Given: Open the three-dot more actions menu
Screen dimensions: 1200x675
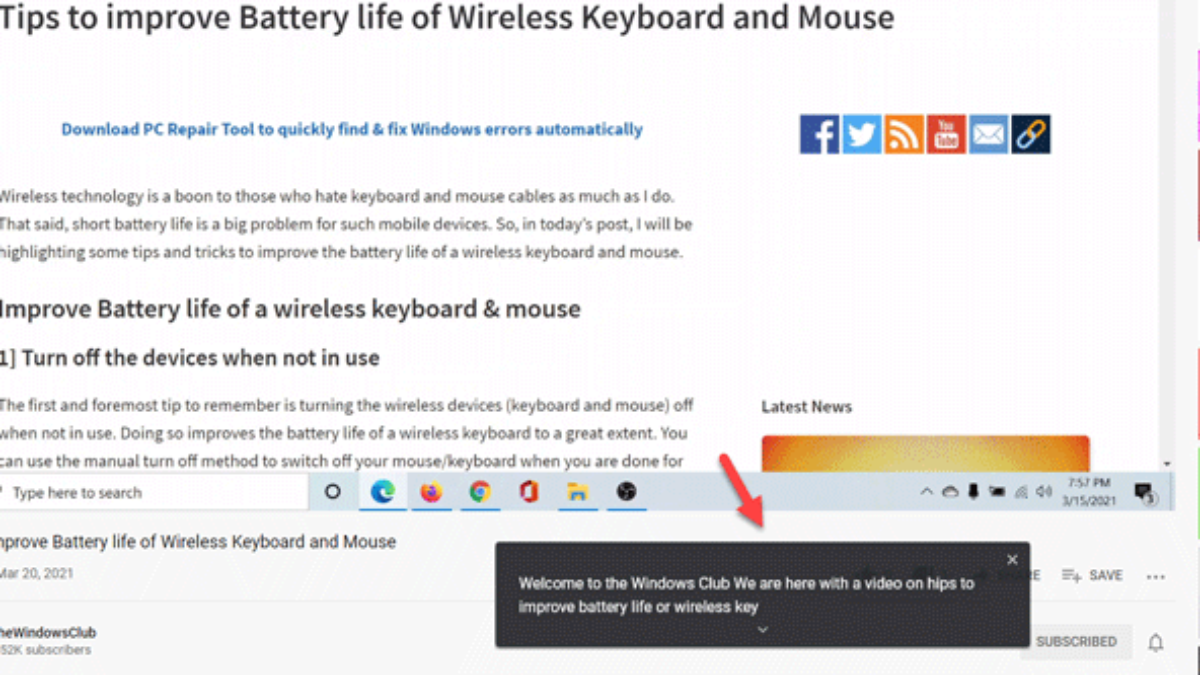Looking at the screenshot, I should [x=1156, y=576].
